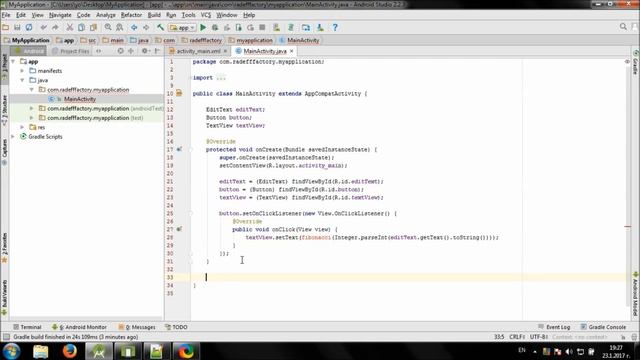The image size is (640, 360).
Task: Expand the (test) package node
Action: click(x=32, y=118)
